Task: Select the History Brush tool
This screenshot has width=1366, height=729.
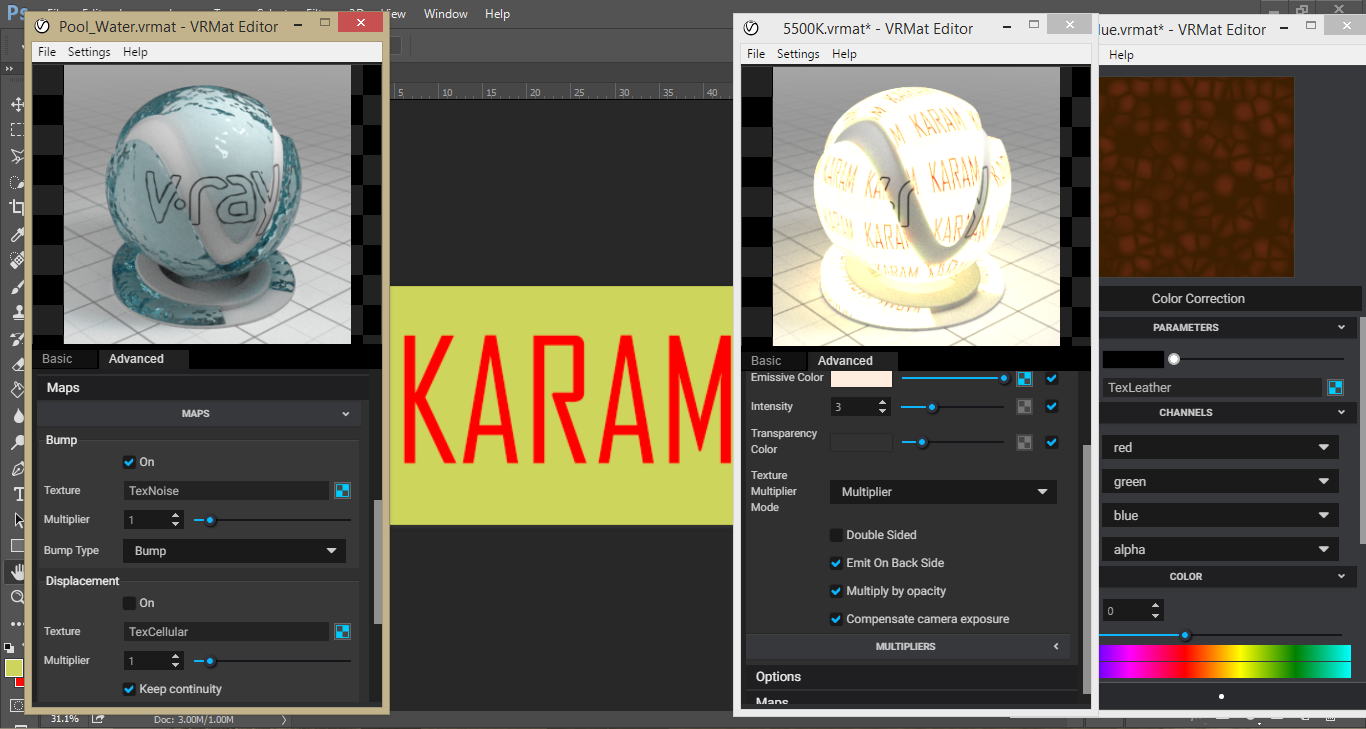Action: pos(17,338)
